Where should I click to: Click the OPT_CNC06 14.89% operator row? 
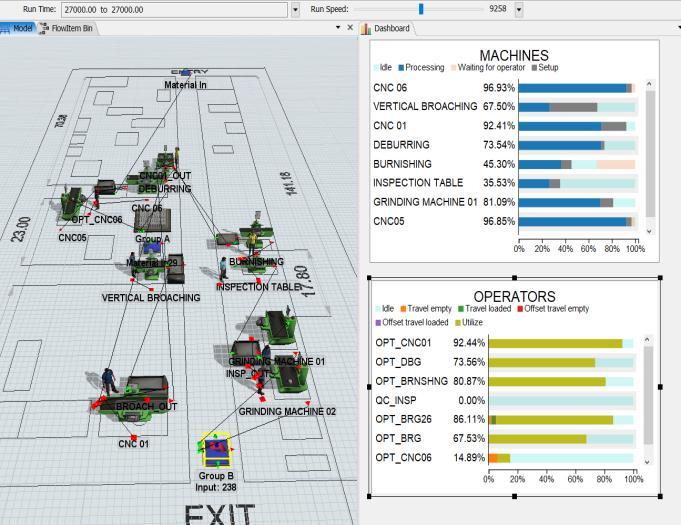click(504, 458)
